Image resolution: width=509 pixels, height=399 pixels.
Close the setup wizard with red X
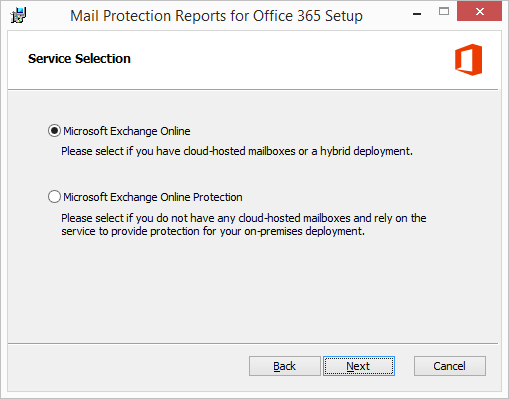pyautogui.click(x=479, y=12)
